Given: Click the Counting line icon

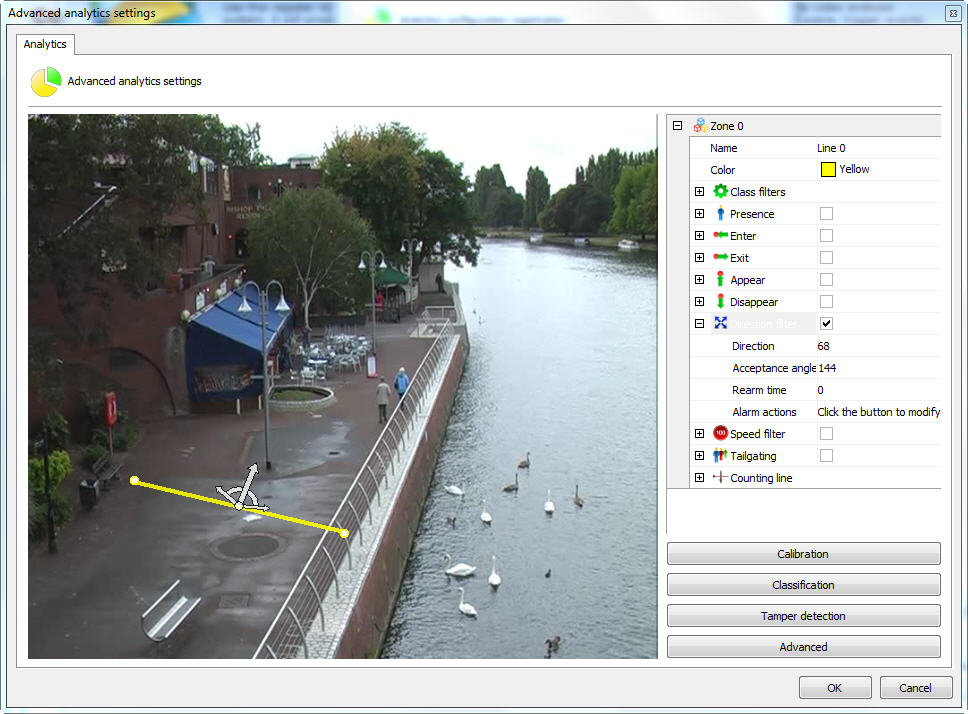Looking at the screenshot, I should [x=720, y=477].
